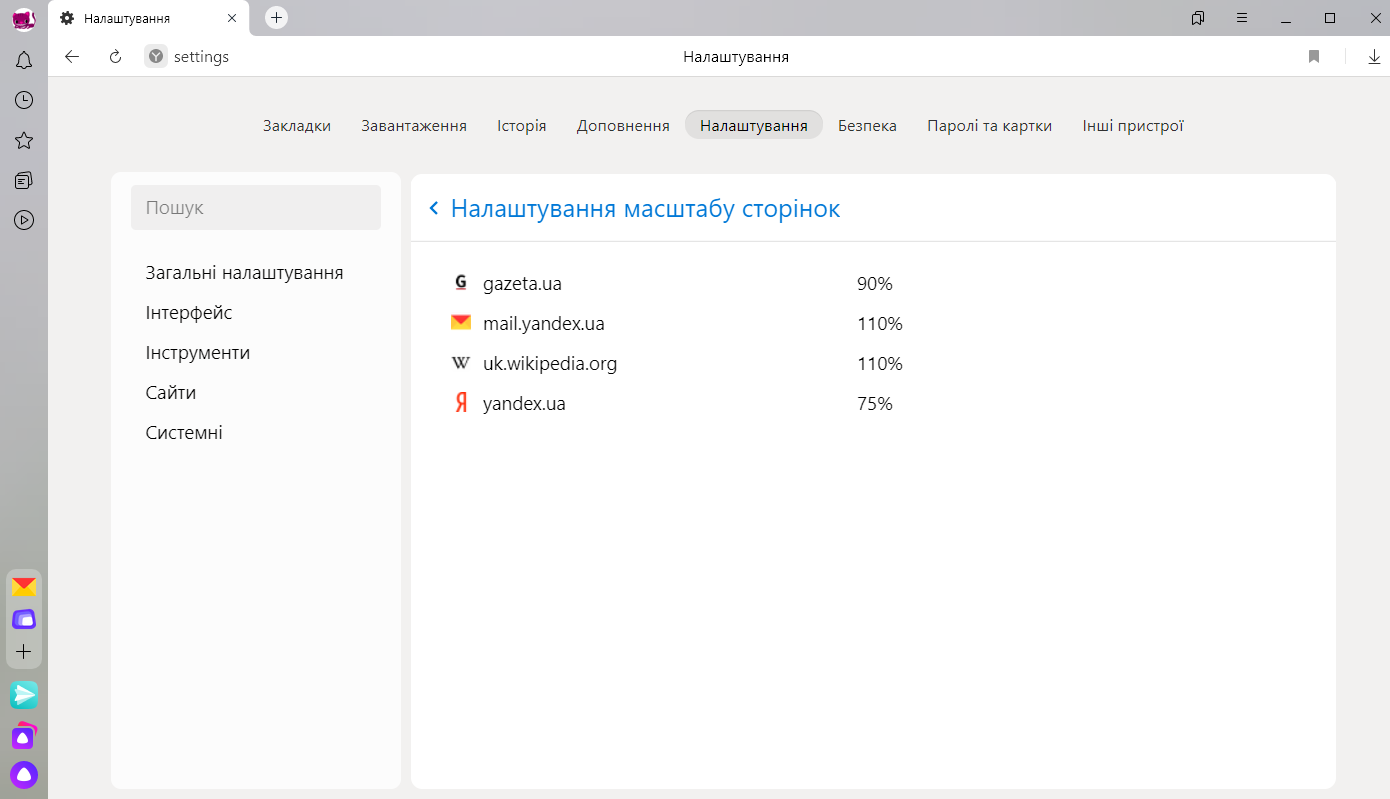
Task: Open Yandex Mail icon in sidebar
Action: pyautogui.click(x=24, y=587)
